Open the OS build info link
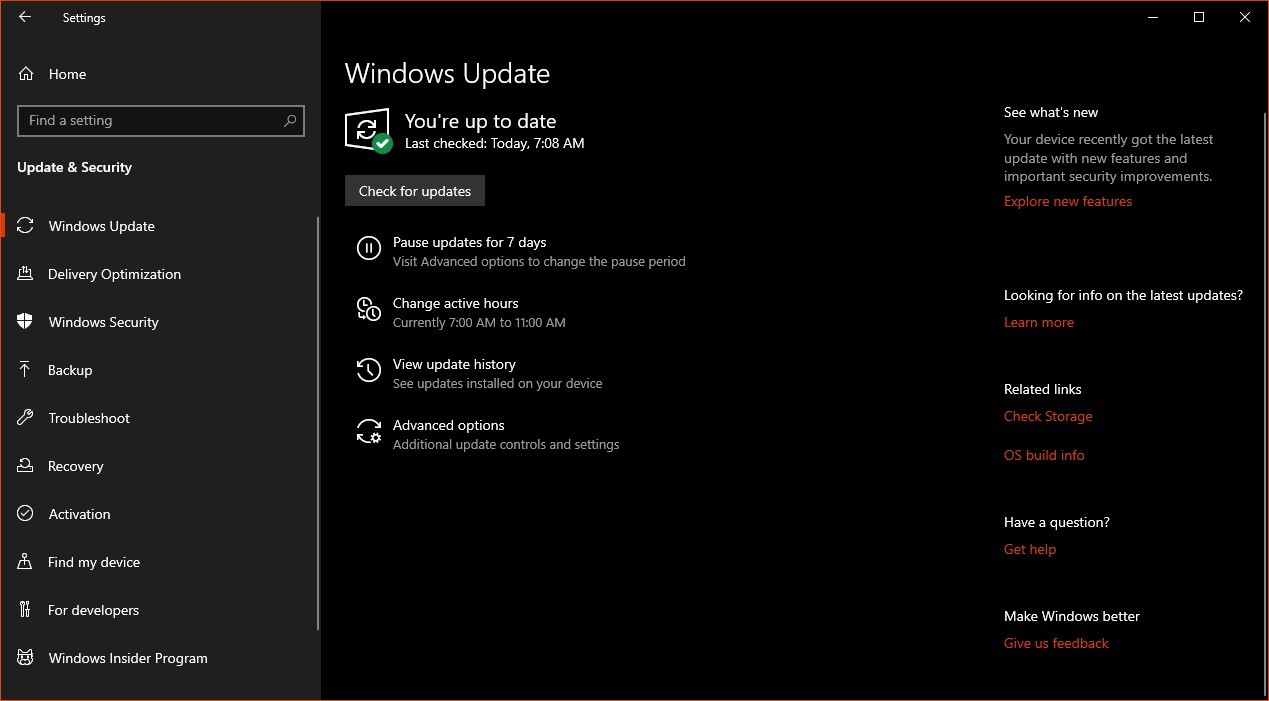 pyautogui.click(x=1044, y=455)
